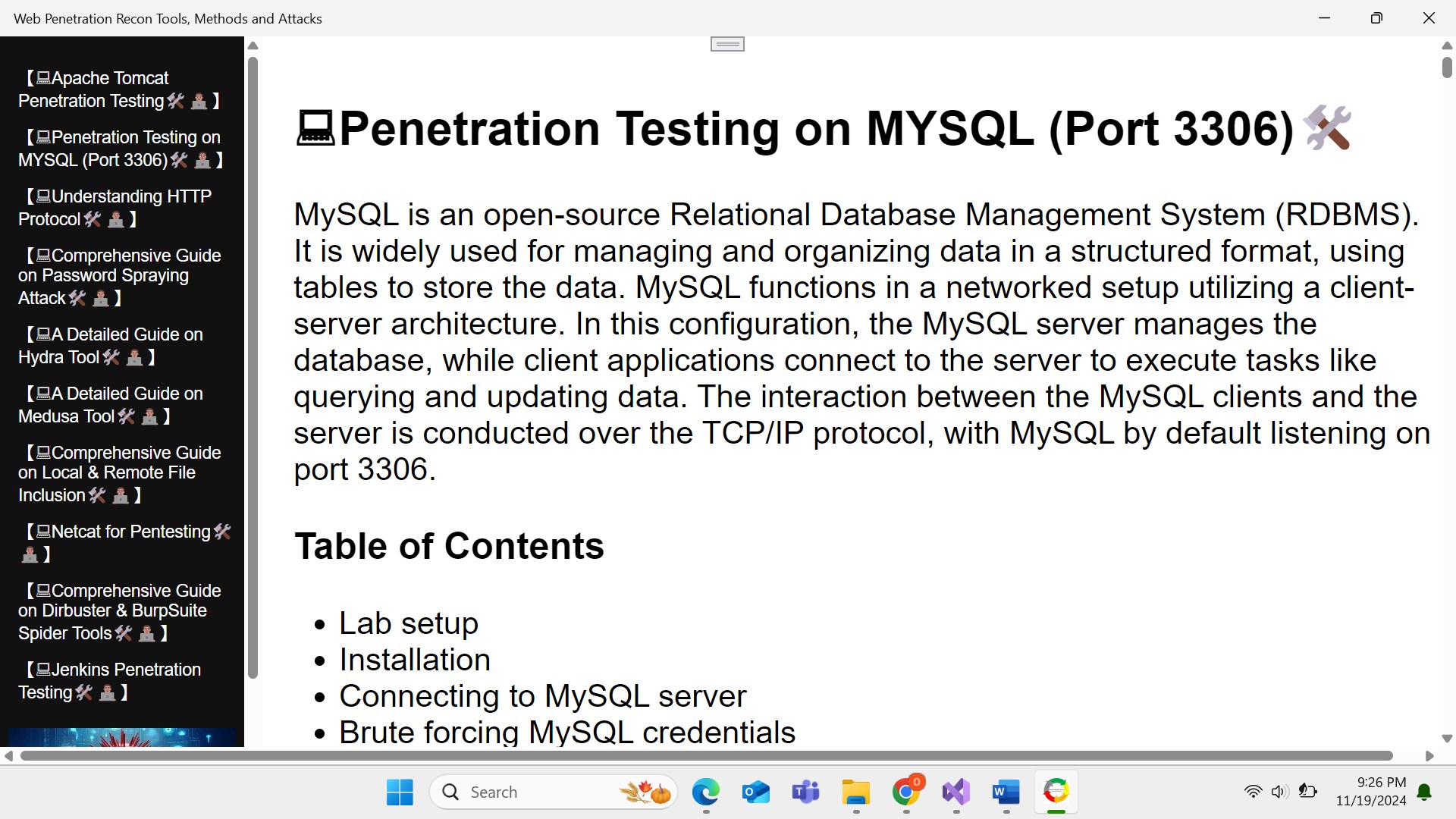Image resolution: width=1456 pixels, height=819 pixels.
Task: Switch to Microsoft Word in the taskbar
Action: click(1006, 792)
